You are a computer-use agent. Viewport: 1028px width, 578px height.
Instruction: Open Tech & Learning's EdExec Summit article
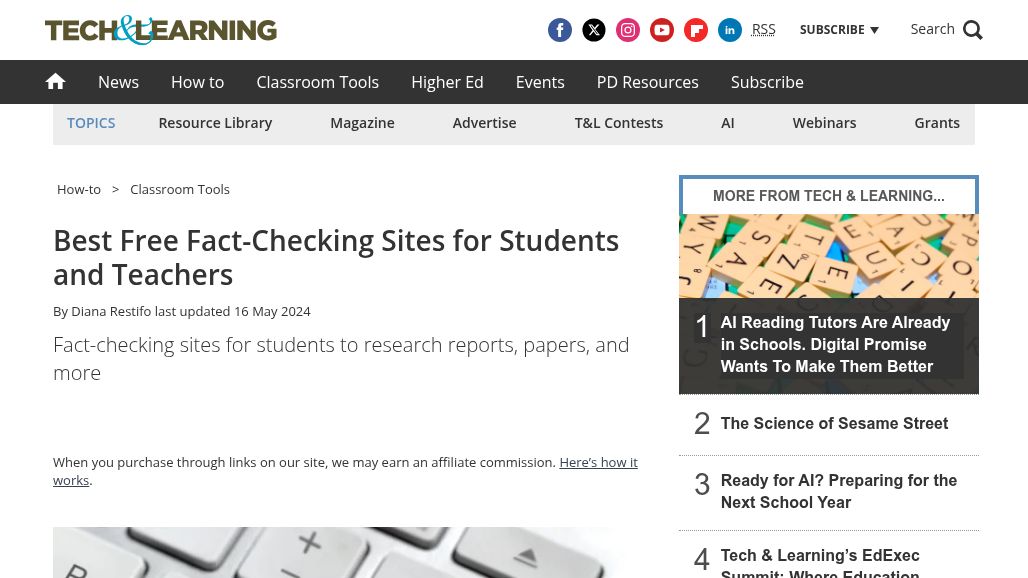(x=820, y=562)
